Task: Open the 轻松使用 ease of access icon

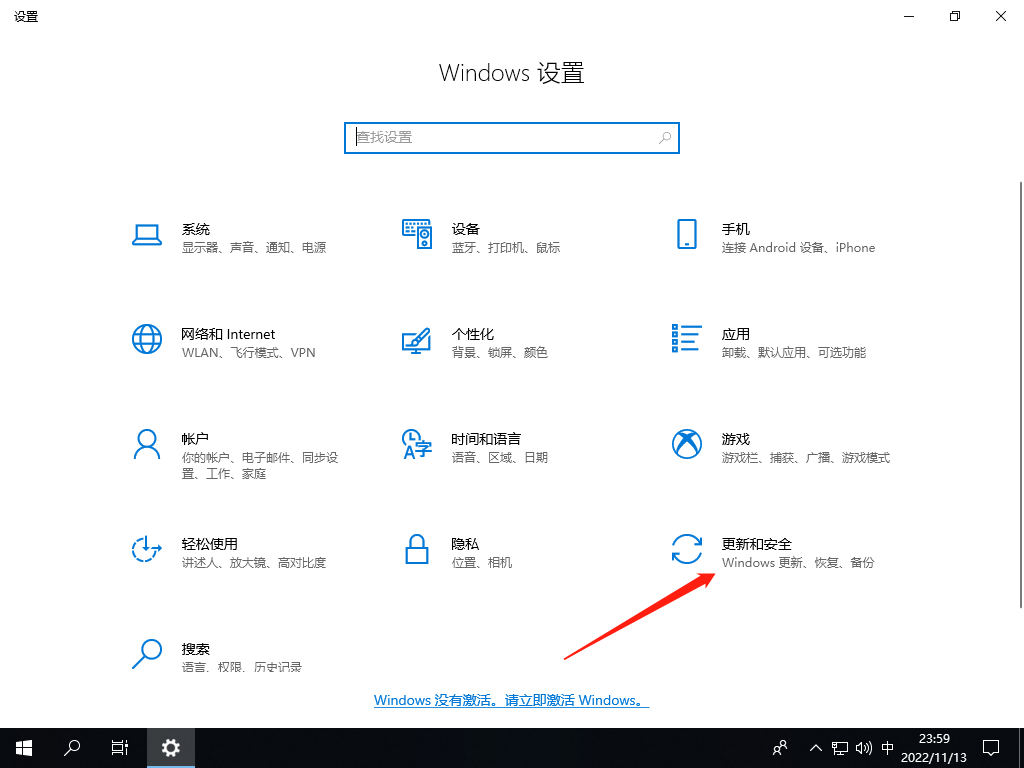Action: point(147,549)
